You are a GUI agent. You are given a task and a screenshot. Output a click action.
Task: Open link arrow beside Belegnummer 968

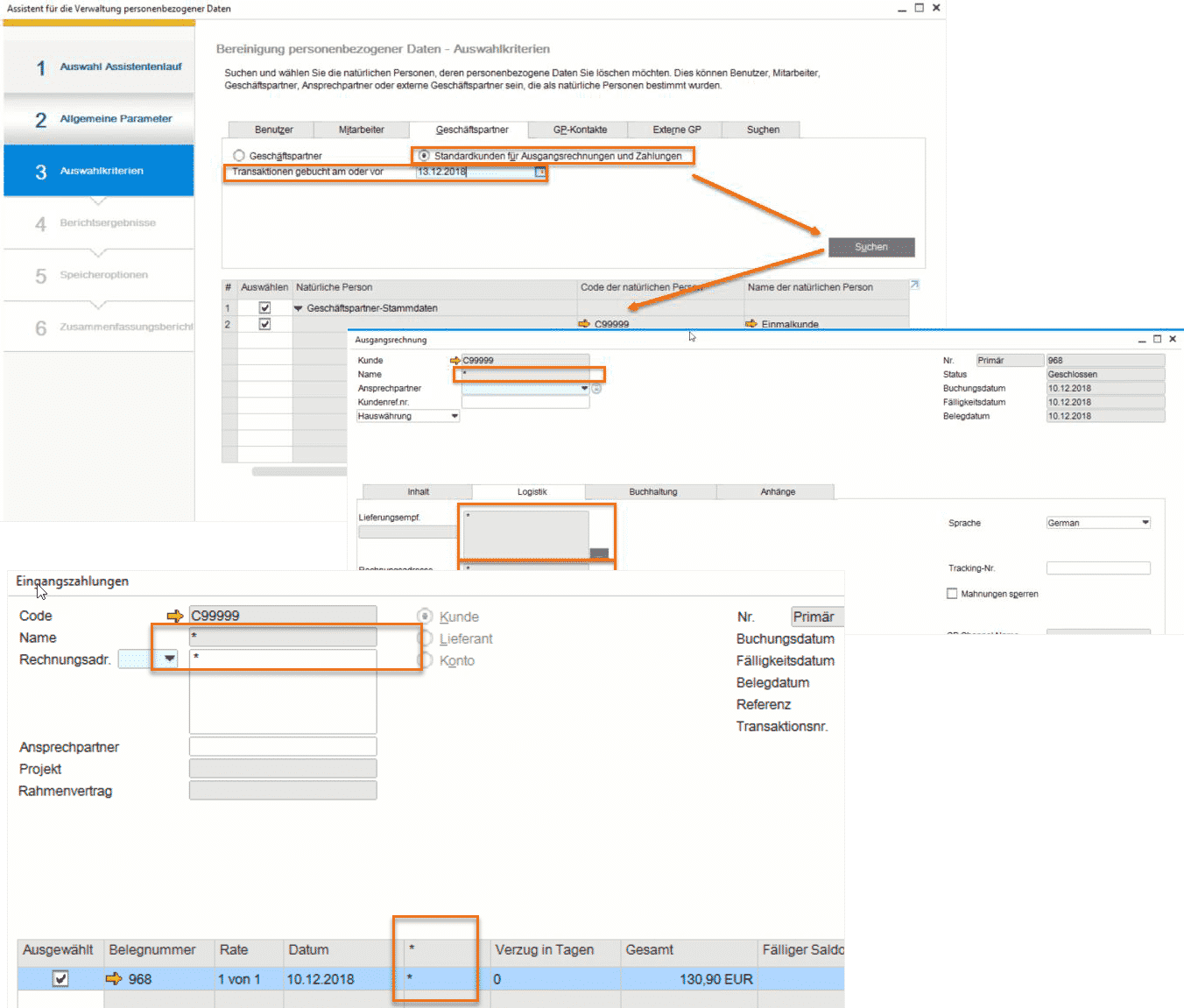[x=114, y=979]
